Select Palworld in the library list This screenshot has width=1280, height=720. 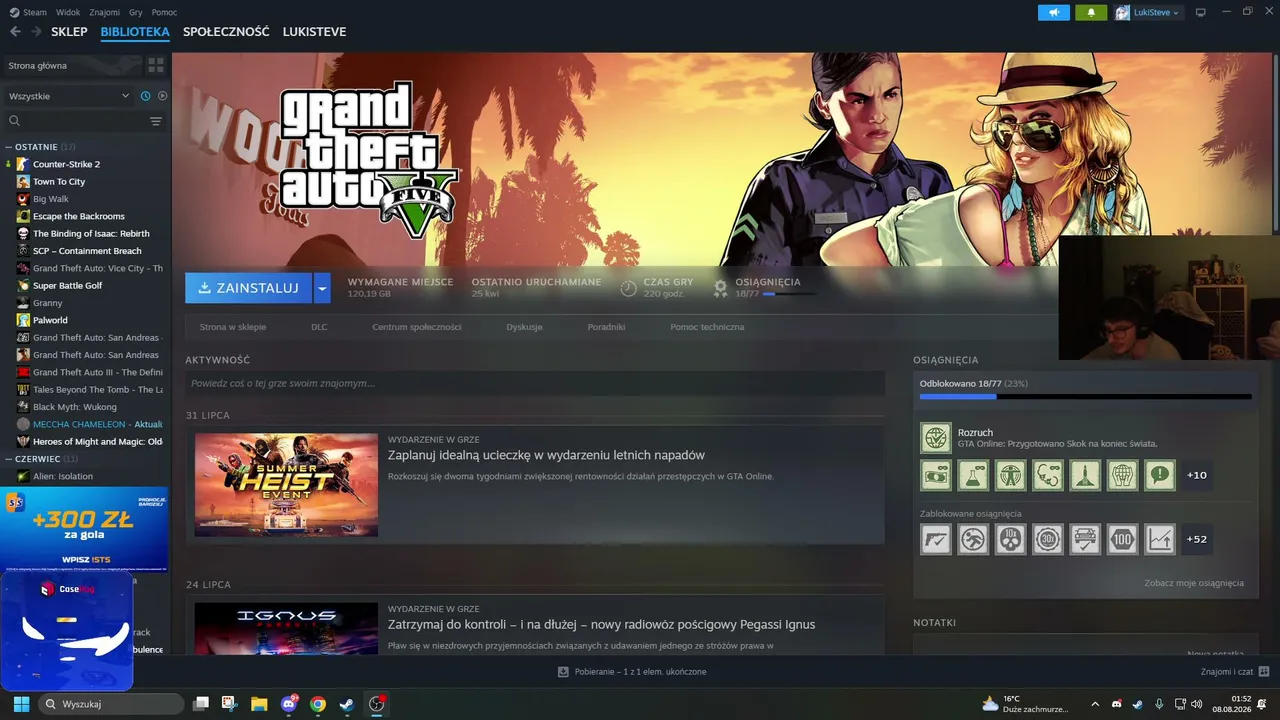click(50, 320)
